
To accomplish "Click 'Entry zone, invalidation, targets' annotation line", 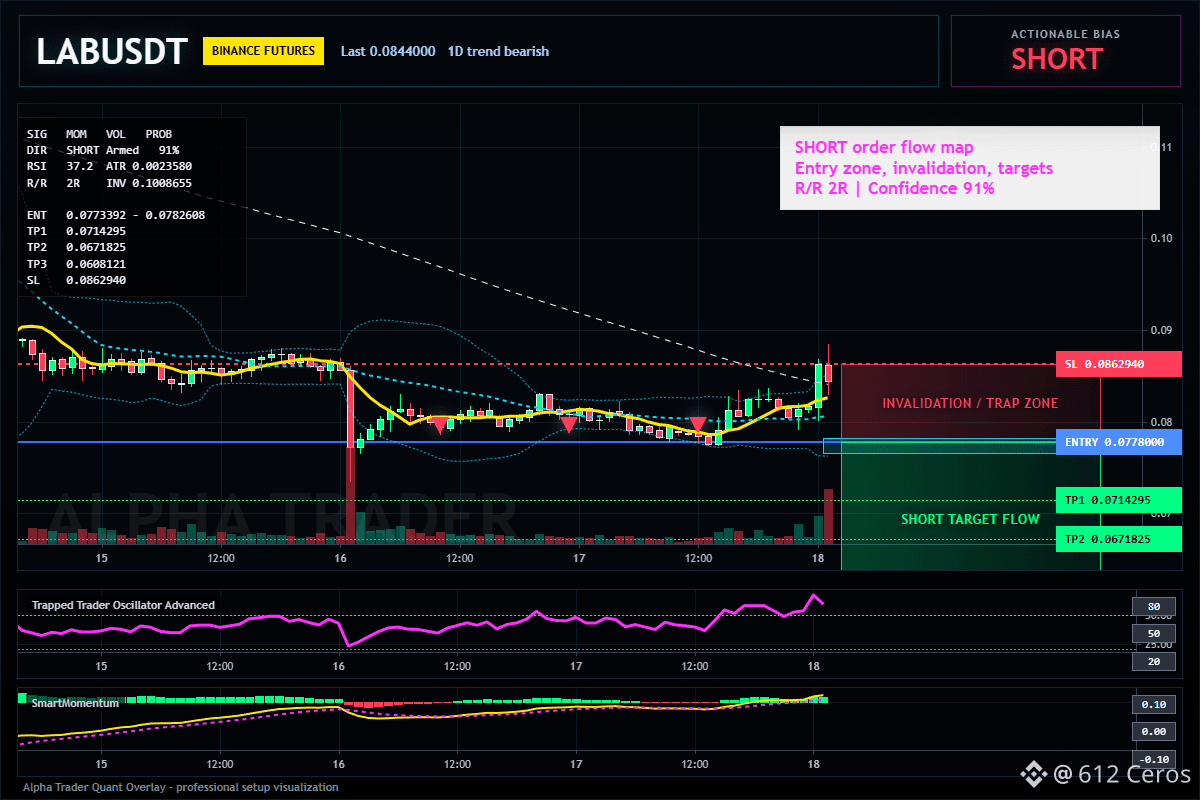I will 924,168.
